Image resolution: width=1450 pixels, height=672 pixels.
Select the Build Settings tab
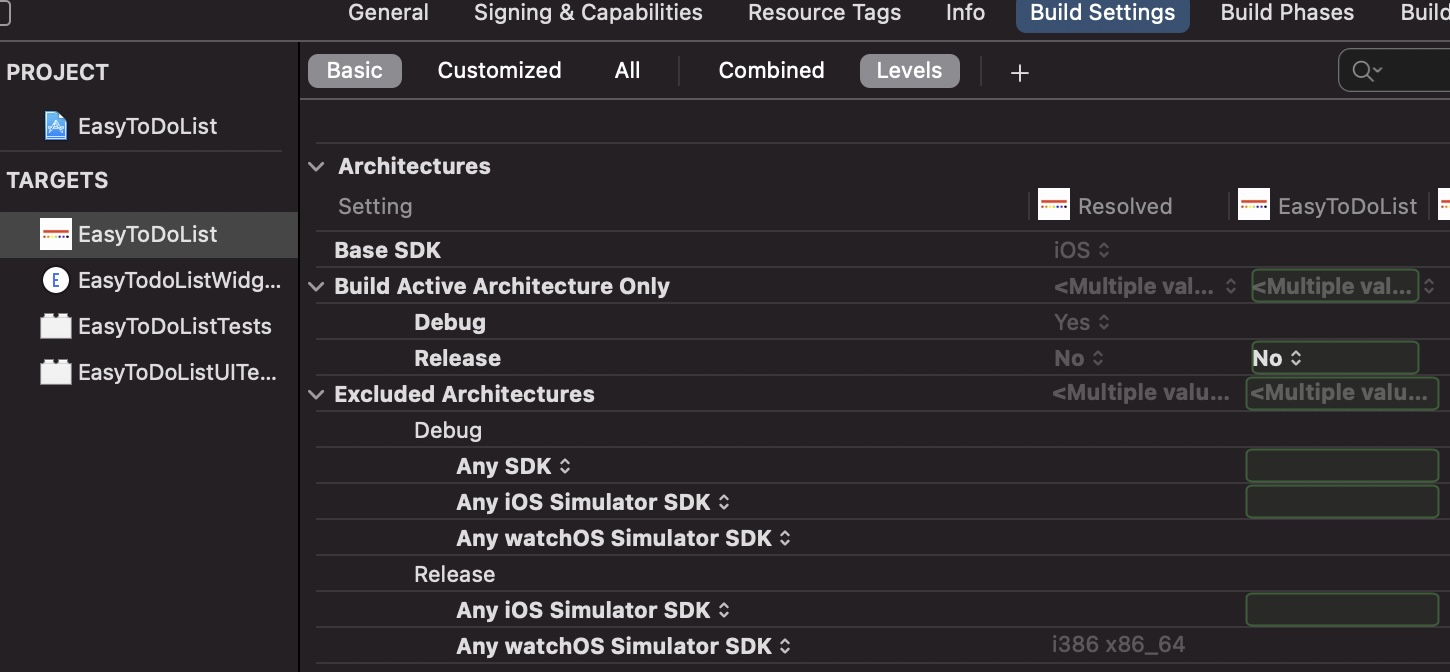[1103, 13]
